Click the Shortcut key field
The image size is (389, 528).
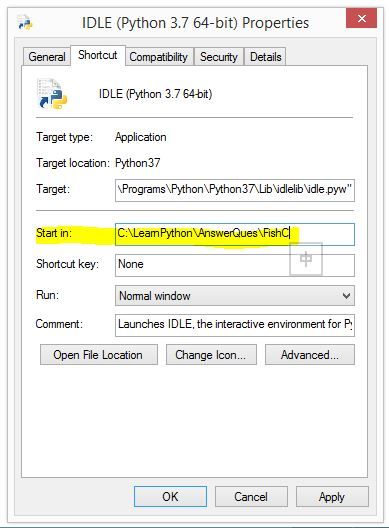point(235,265)
